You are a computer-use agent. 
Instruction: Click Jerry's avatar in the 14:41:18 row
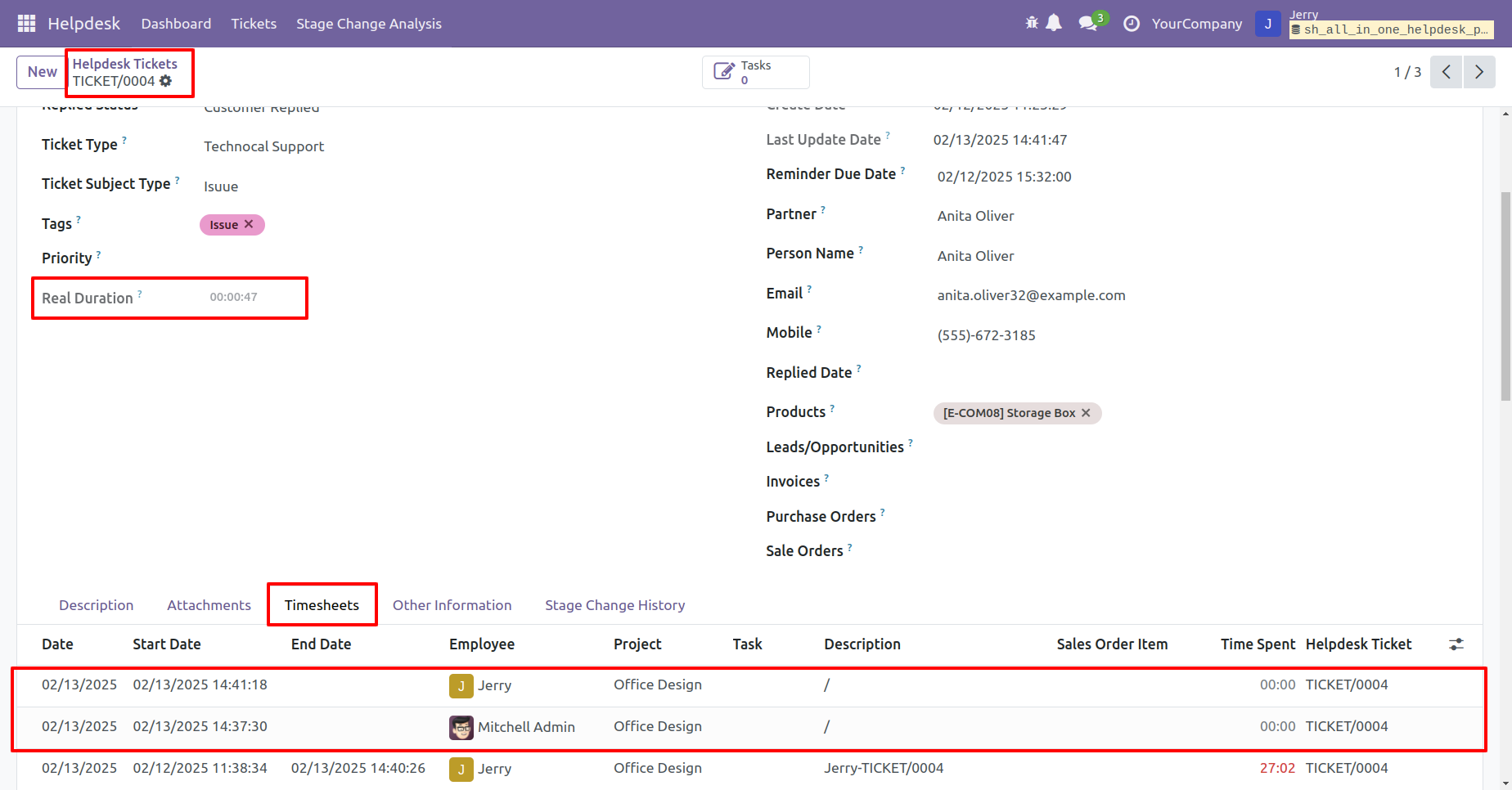coord(461,685)
